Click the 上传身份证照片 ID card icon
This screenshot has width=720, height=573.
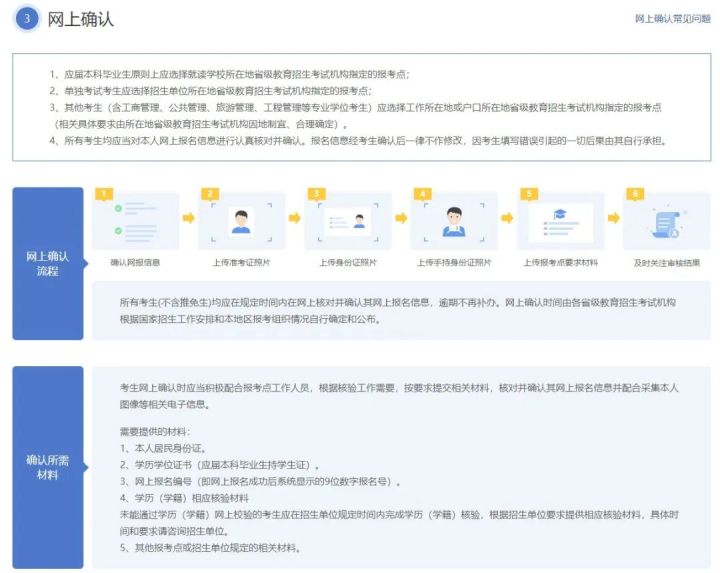point(347,221)
